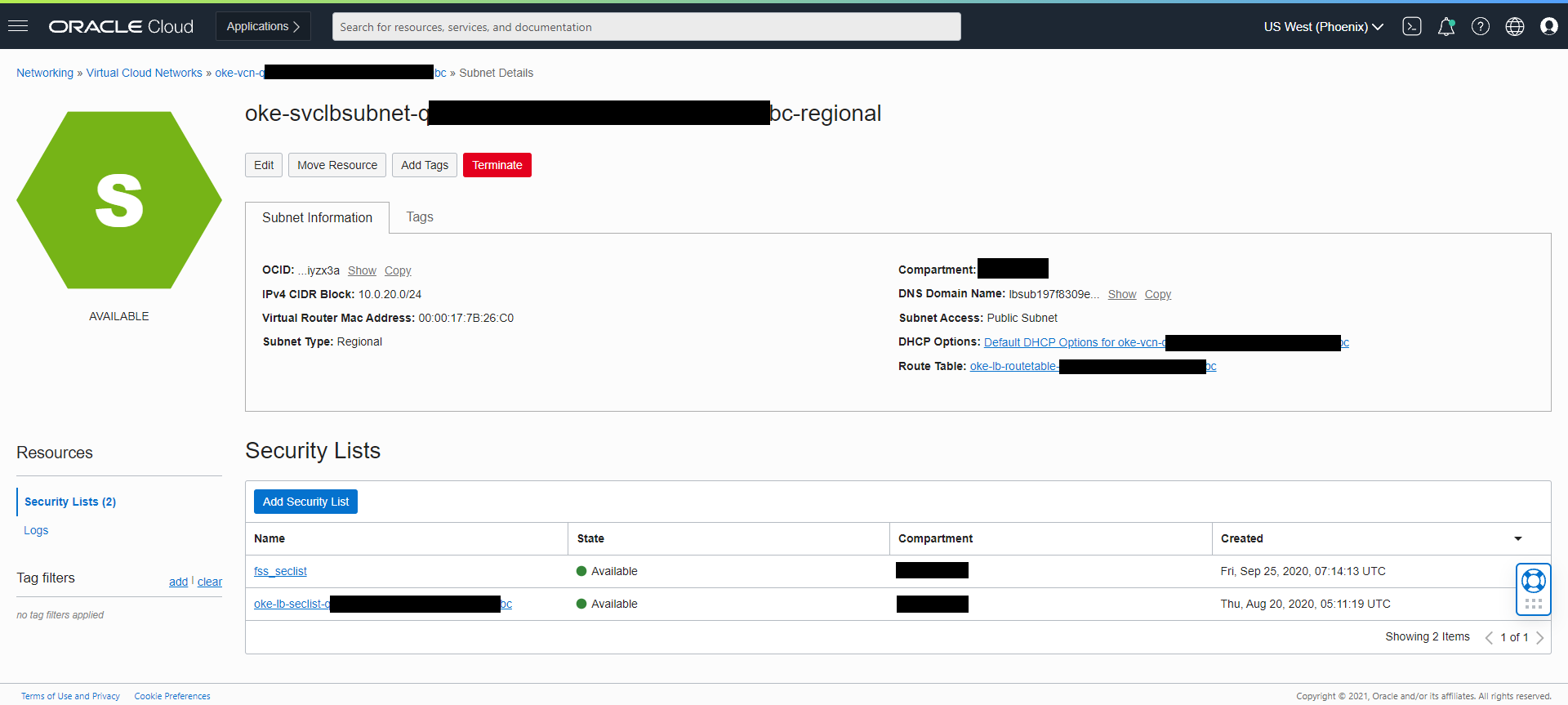Screen dimensions: 1568x705
Task: Click the green subnet hexagon icon
Action: [119, 200]
